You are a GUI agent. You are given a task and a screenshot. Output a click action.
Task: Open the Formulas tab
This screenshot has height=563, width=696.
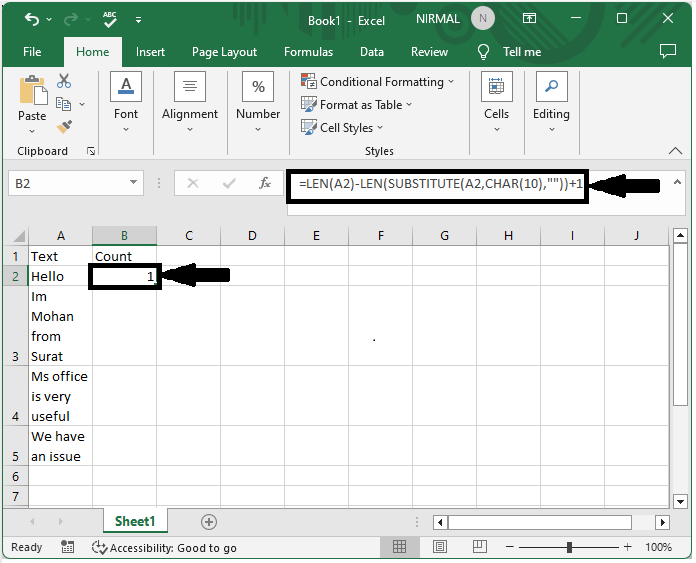point(308,52)
